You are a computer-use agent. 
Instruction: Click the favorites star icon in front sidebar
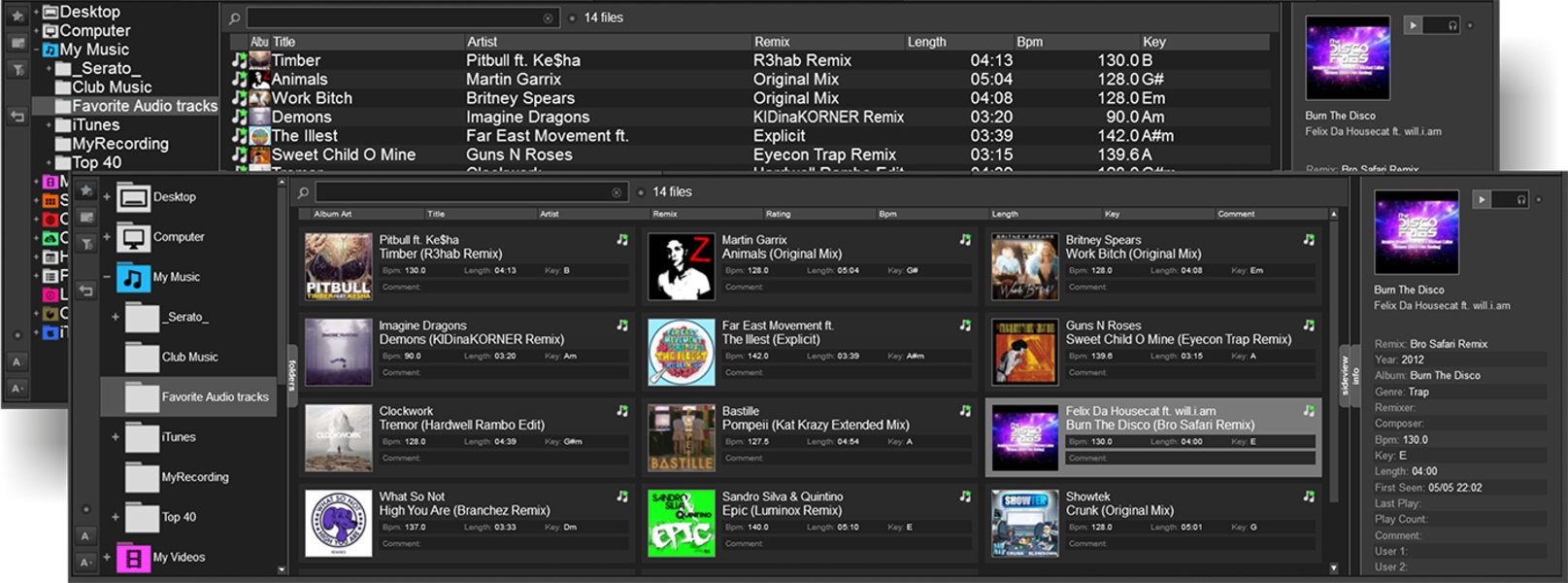pyautogui.click(x=86, y=190)
